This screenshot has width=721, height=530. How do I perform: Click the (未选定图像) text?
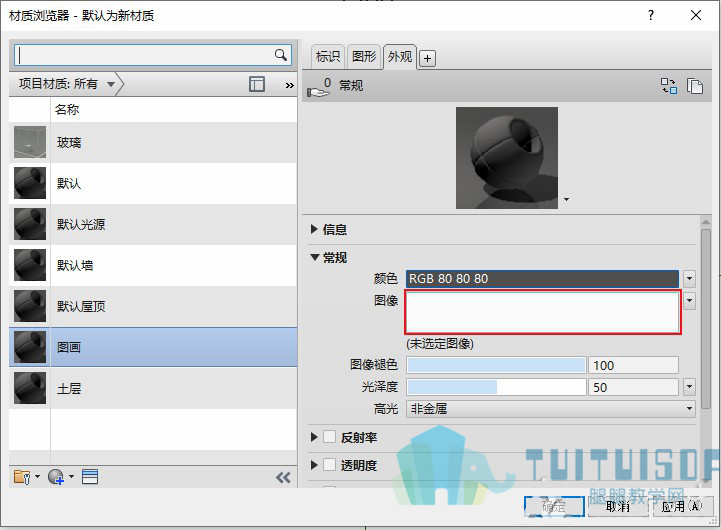[x=440, y=343]
